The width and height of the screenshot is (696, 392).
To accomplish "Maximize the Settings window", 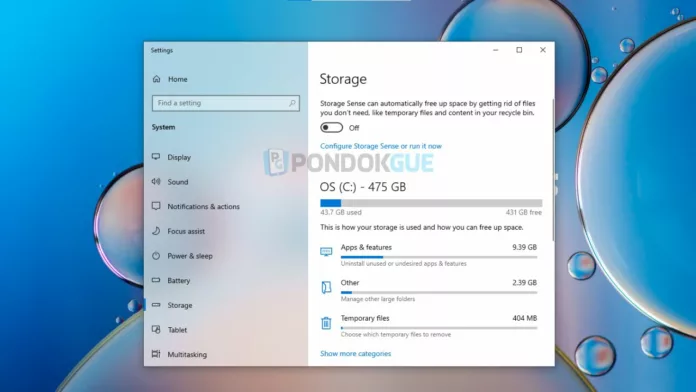I will pyautogui.click(x=519, y=50).
